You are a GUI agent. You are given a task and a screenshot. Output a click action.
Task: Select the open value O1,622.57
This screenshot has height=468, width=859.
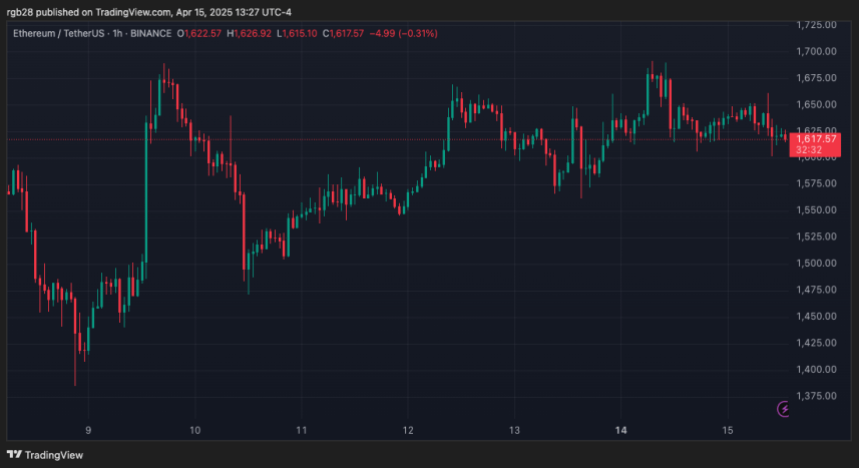202,34
